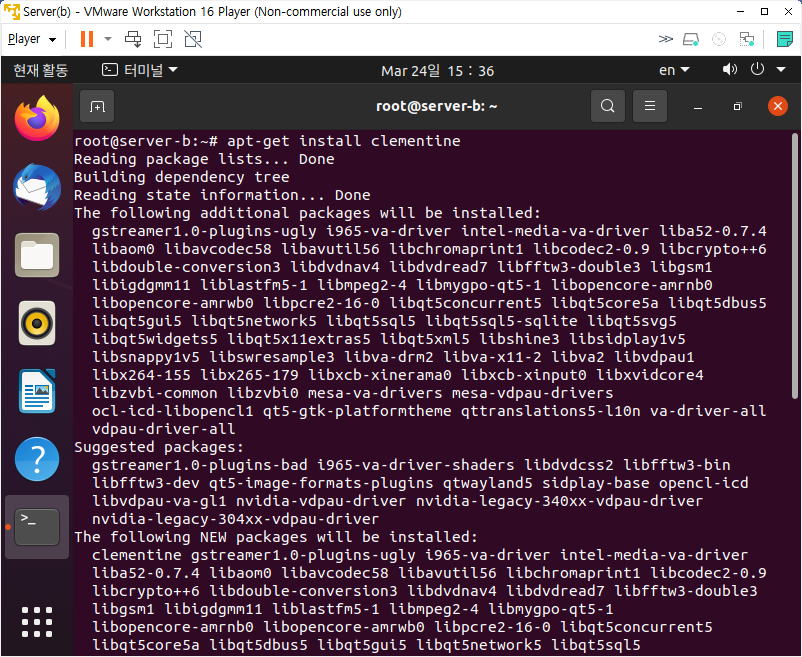Click 'vdpau-driver-all' text in terminal
Viewport: 802px width, 657px height.
coord(164,429)
